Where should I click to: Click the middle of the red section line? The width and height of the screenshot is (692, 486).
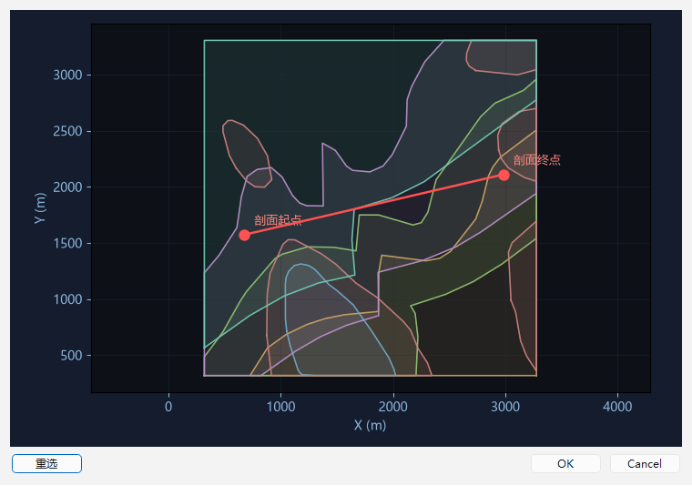pos(374,205)
